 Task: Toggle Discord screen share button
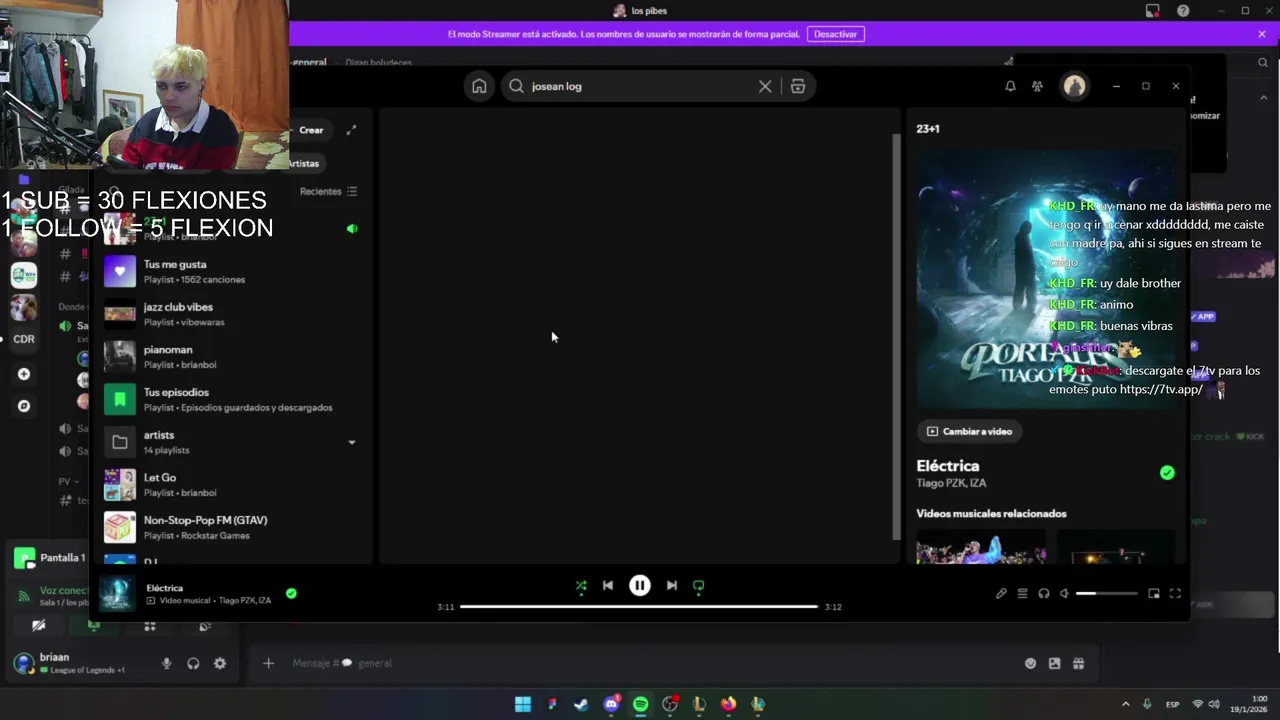pyautogui.click(x=94, y=626)
